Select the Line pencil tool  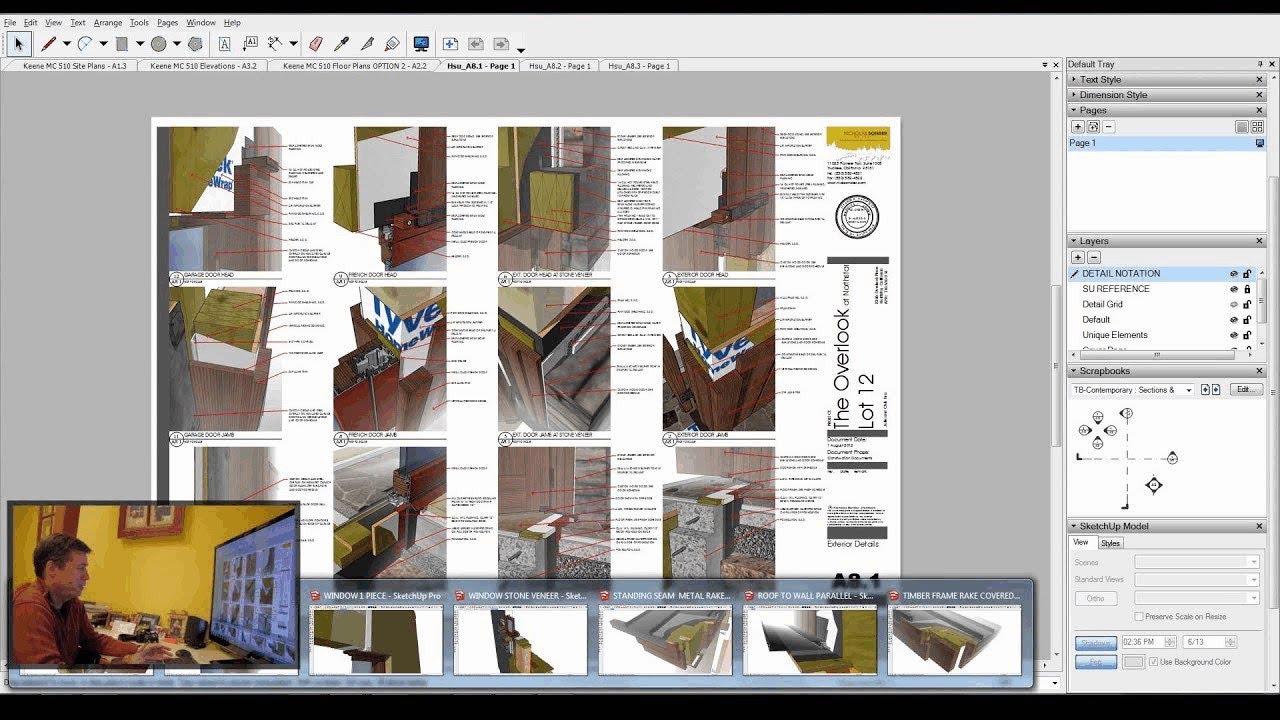point(48,44)
